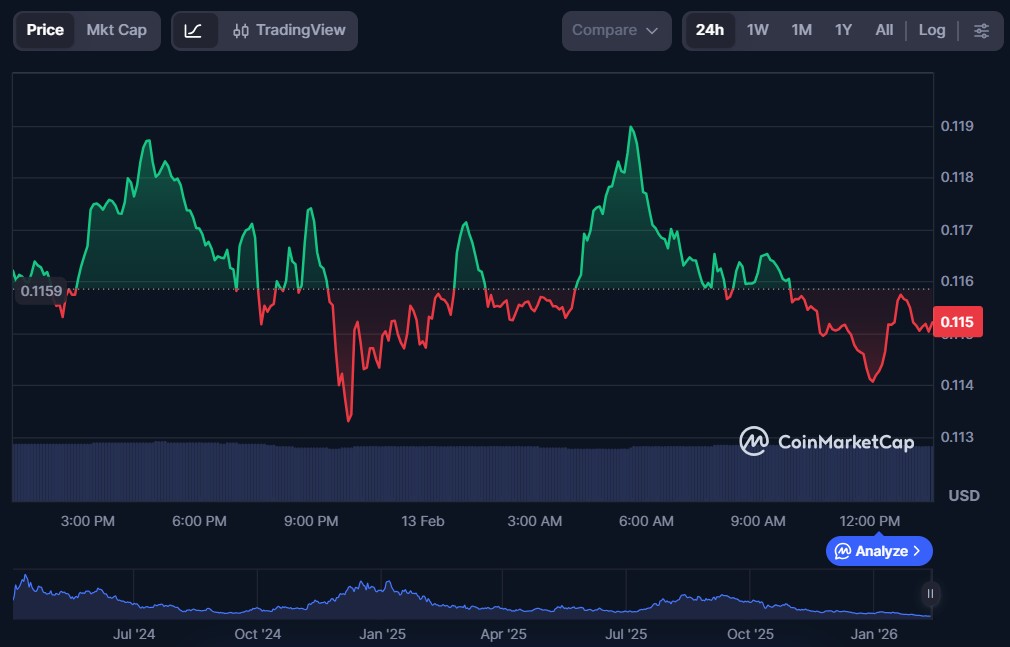1010x647 pixels.
Task: Click the Analyze button
Action: tap(879, 551)
